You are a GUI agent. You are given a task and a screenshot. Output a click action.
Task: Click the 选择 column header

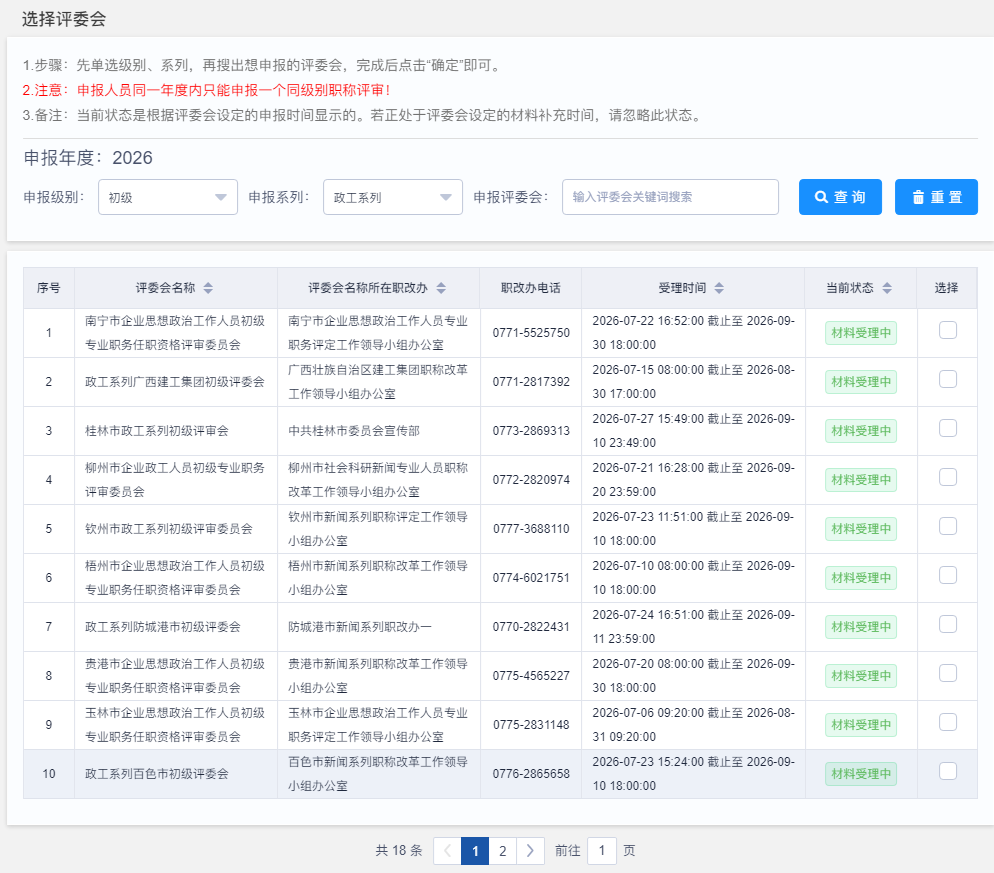pos(946,288)
